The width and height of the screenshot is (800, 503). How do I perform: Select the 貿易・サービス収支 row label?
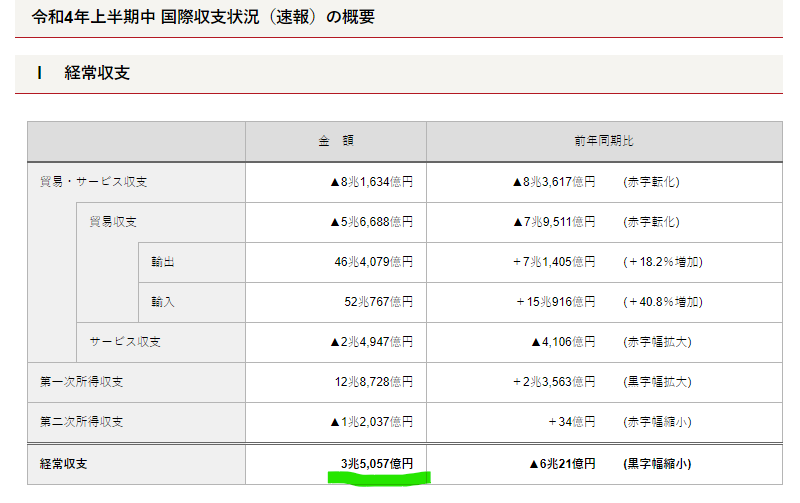tap(94, 182)
